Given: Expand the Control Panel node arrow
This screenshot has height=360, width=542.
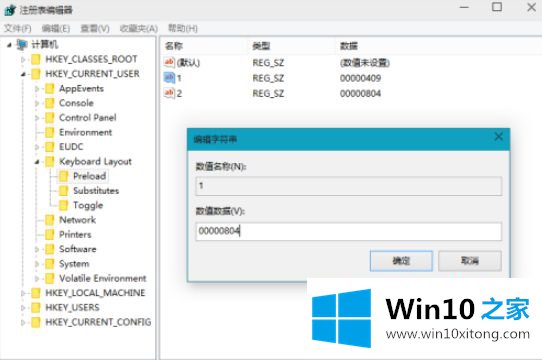Looking at the screenshot, I should coord(37,118).
